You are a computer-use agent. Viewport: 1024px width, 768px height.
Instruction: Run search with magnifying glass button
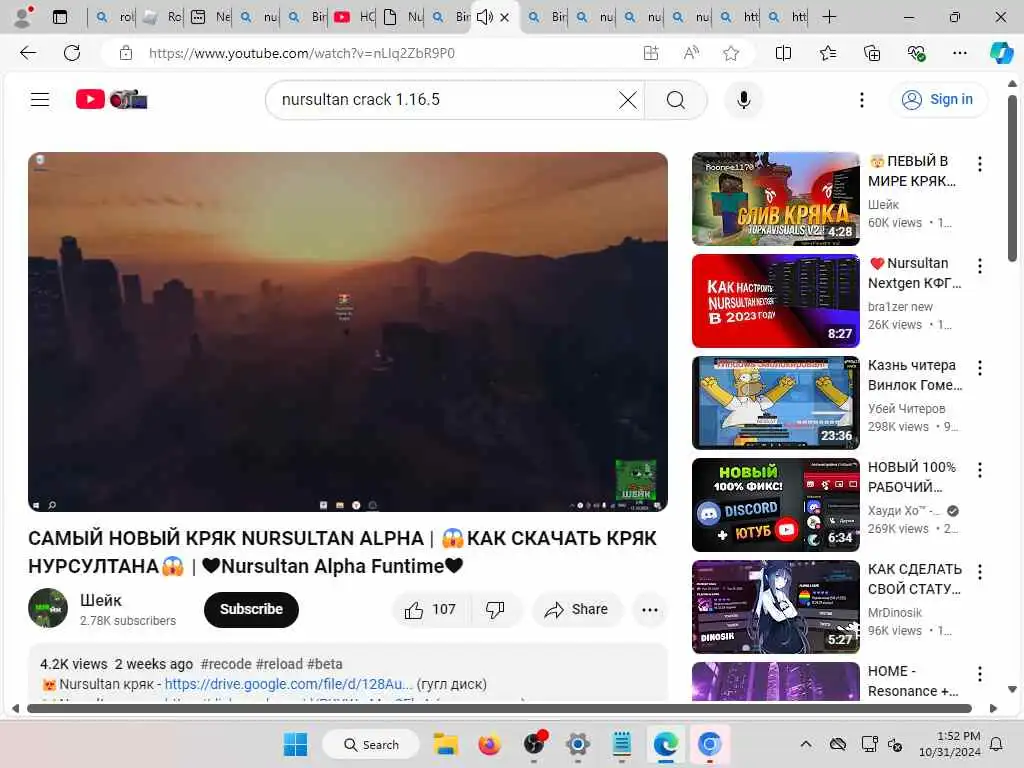[676, 100]
